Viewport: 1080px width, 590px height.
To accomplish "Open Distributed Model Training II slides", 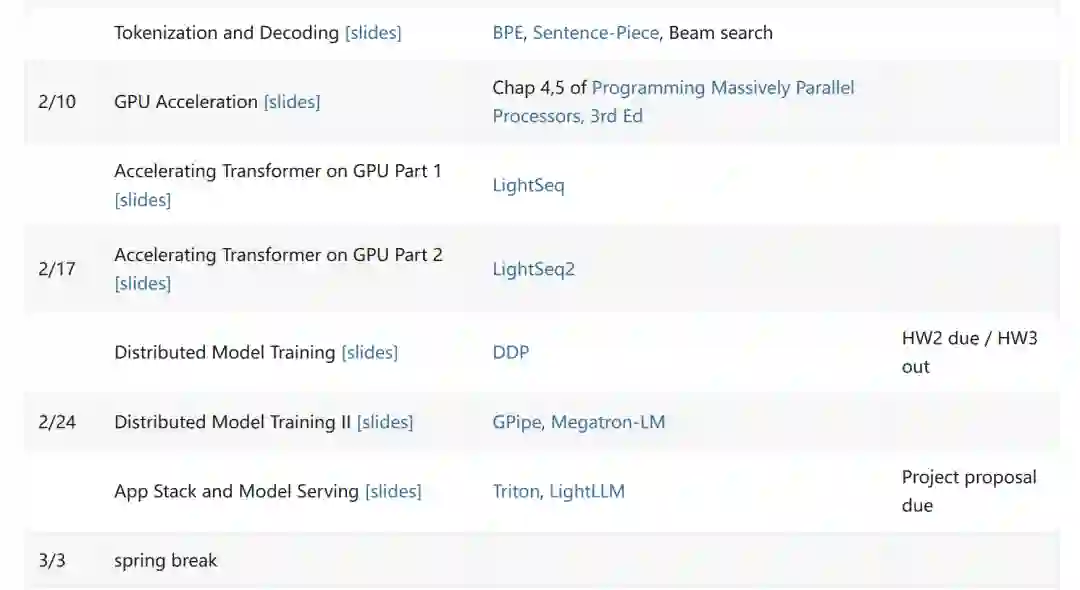I will tap(385, 422).
